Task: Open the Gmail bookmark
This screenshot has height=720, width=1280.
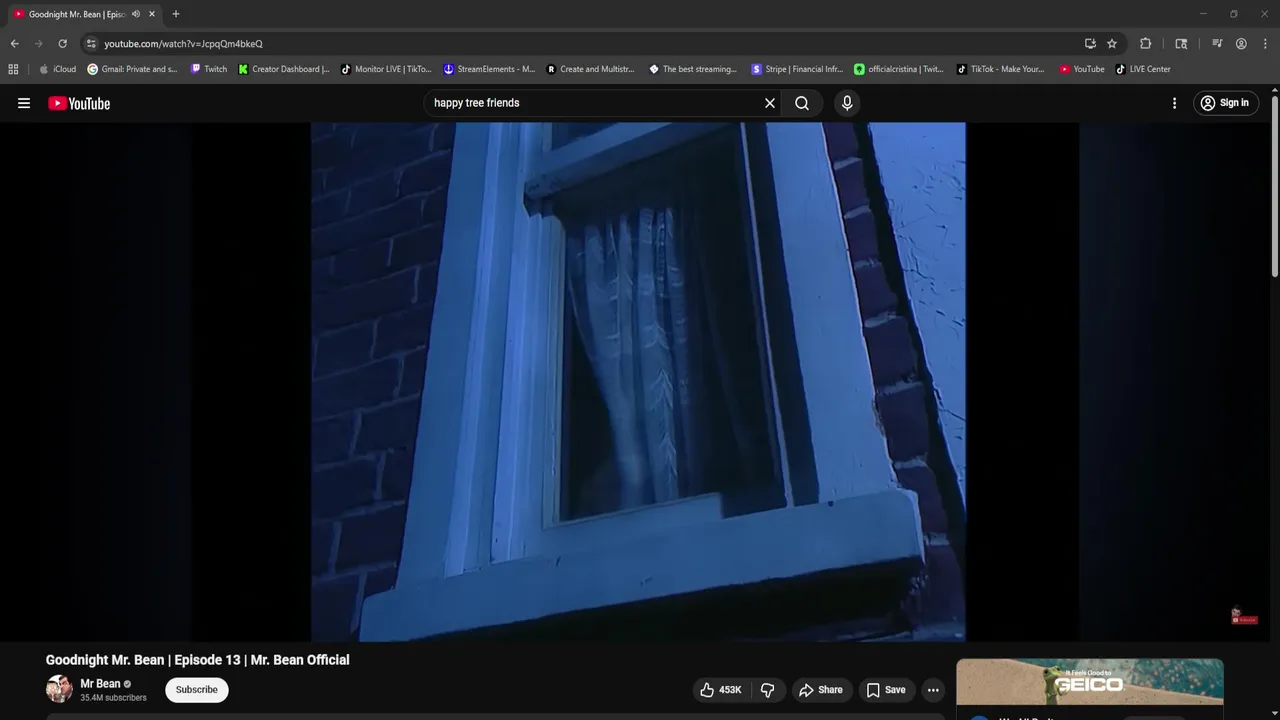Action: tap(133, 69)
